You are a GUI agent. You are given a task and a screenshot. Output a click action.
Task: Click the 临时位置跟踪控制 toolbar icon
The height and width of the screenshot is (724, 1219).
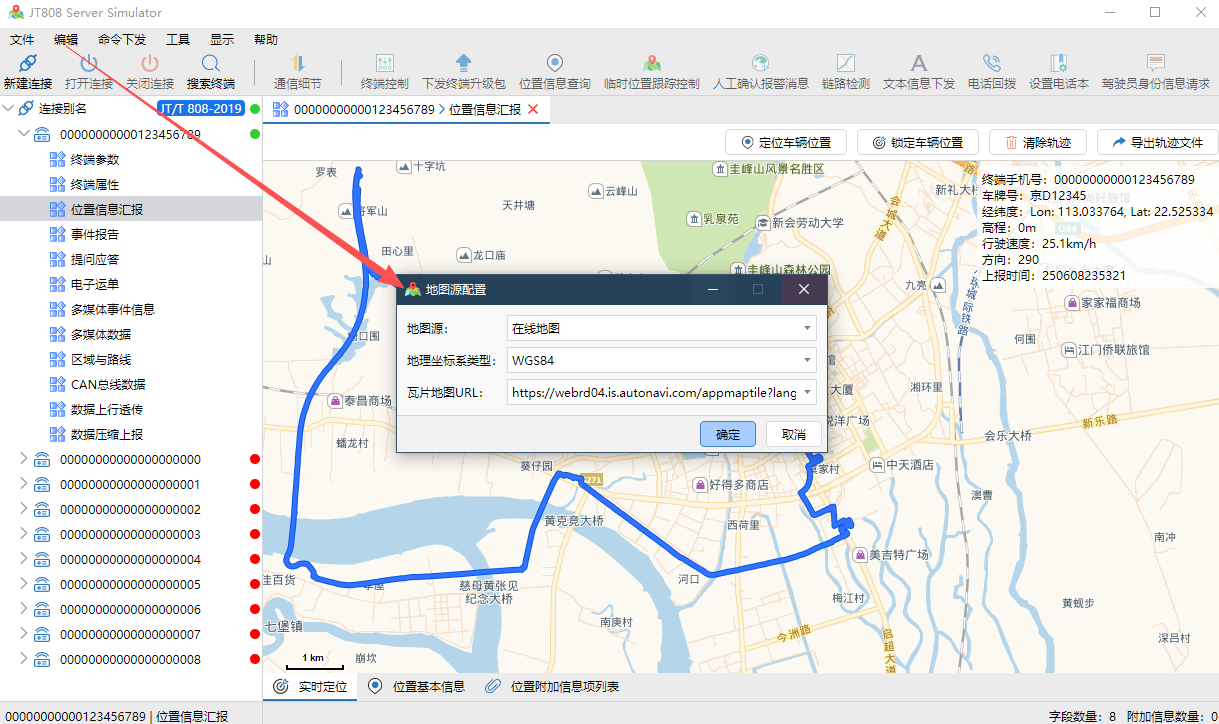pyautogui.click(x=652, y=64)
